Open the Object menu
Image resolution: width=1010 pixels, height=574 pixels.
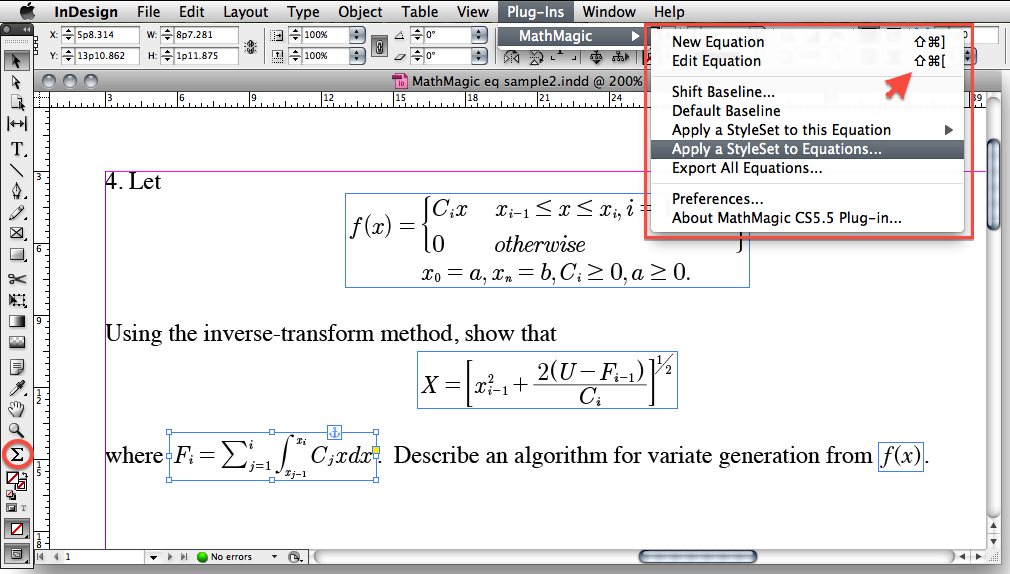pos(360,12)
